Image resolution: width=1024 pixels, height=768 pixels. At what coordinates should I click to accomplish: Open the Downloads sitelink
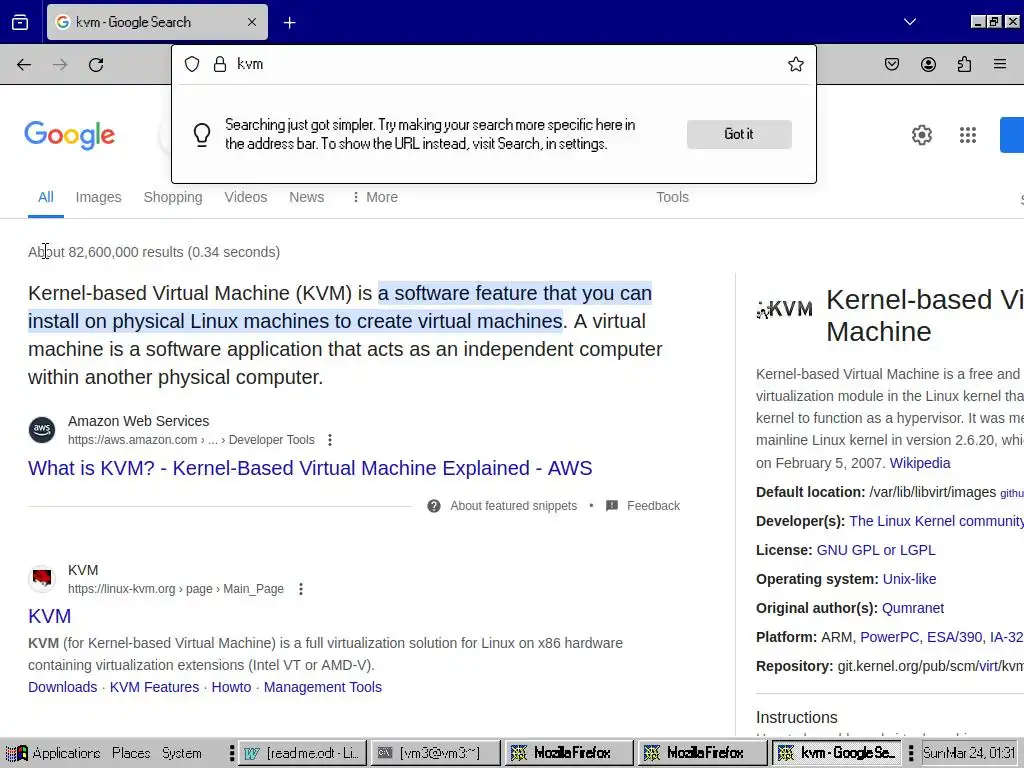[63, 687]
